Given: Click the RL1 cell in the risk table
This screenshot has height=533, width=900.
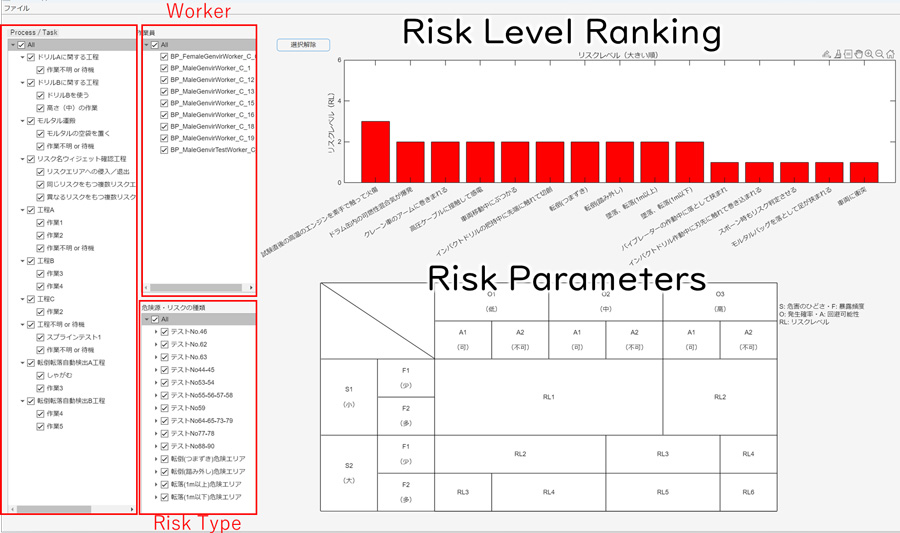Looking at the screenshot, I should pos(549,397).
